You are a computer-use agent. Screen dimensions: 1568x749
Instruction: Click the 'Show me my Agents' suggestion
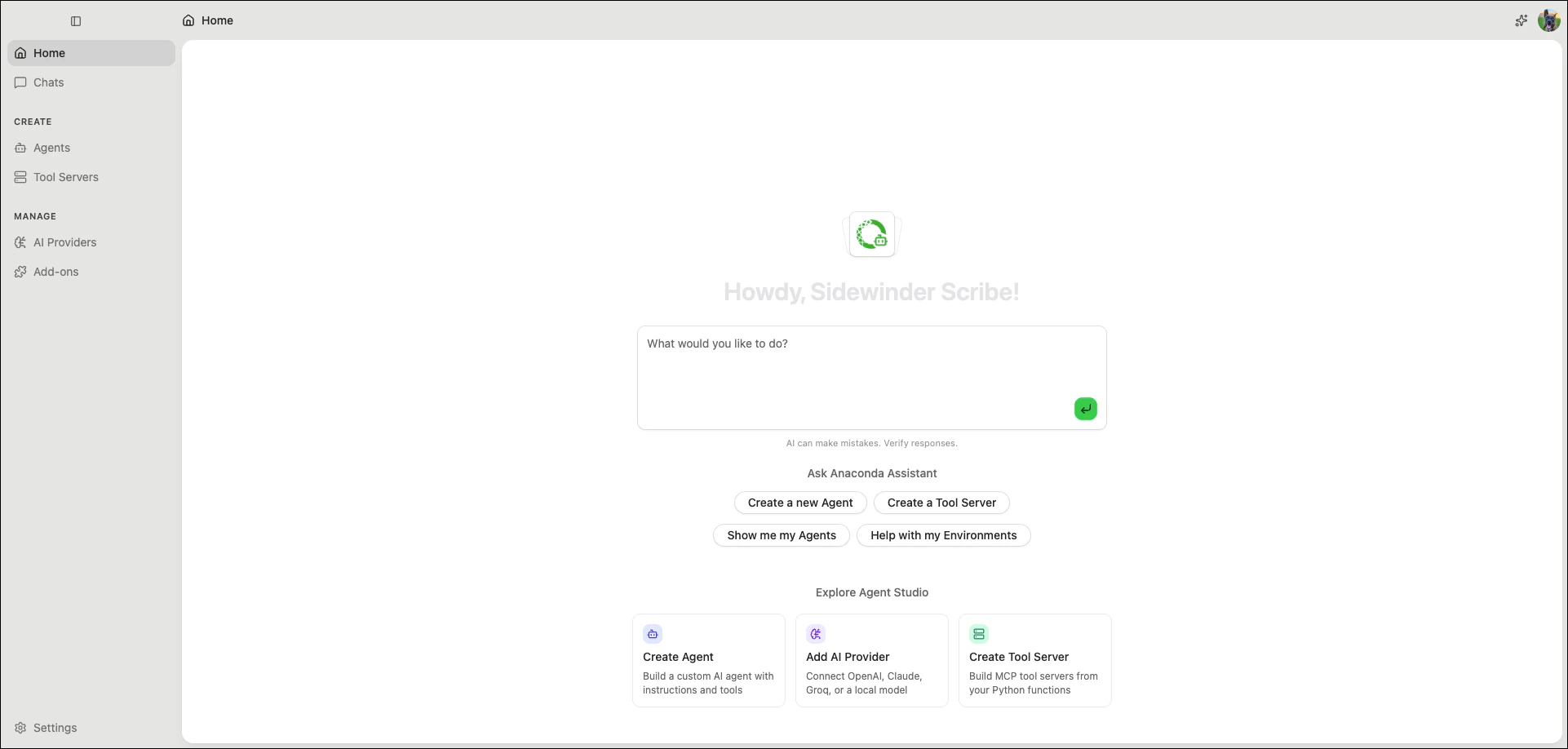tap(782, 535)
